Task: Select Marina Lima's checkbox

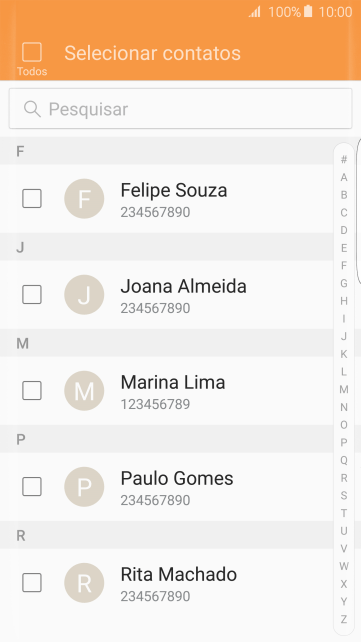Action: coord(32,391)
